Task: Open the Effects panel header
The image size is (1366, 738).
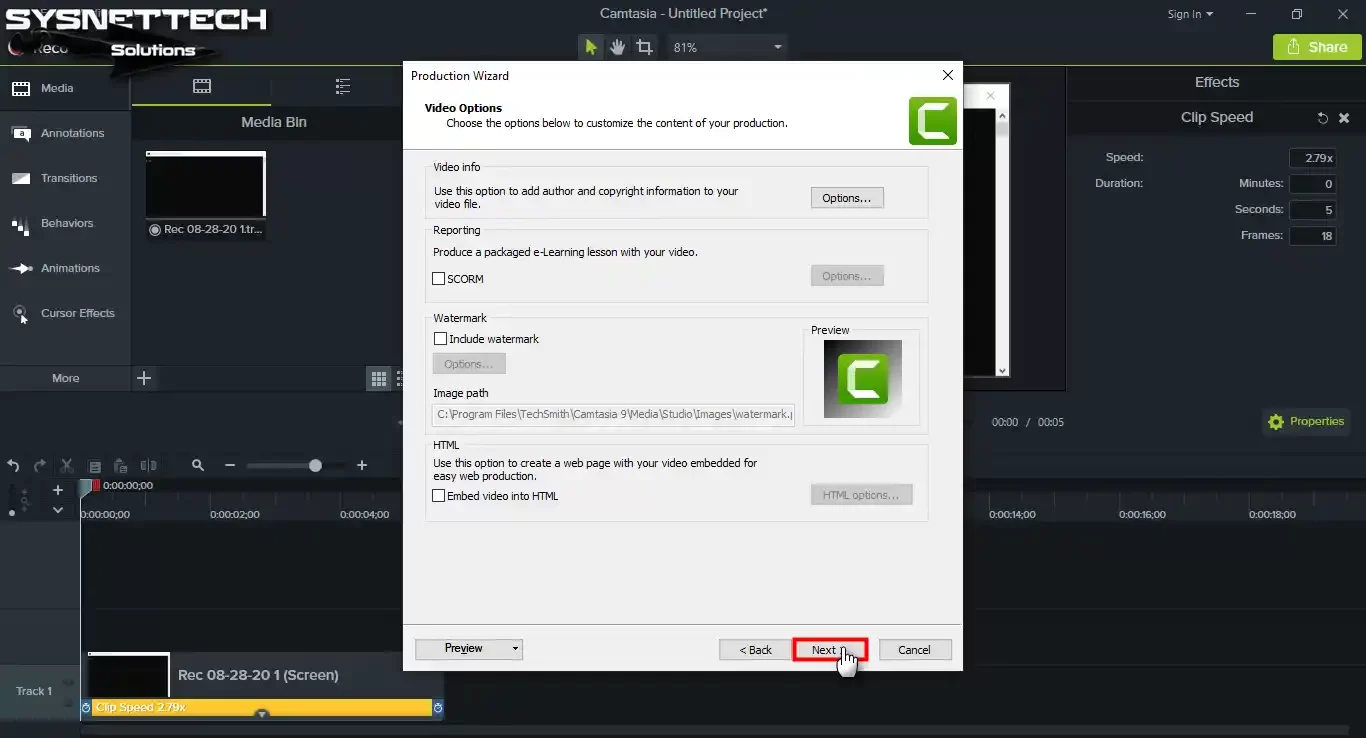Action: [x=1216, y=82]
